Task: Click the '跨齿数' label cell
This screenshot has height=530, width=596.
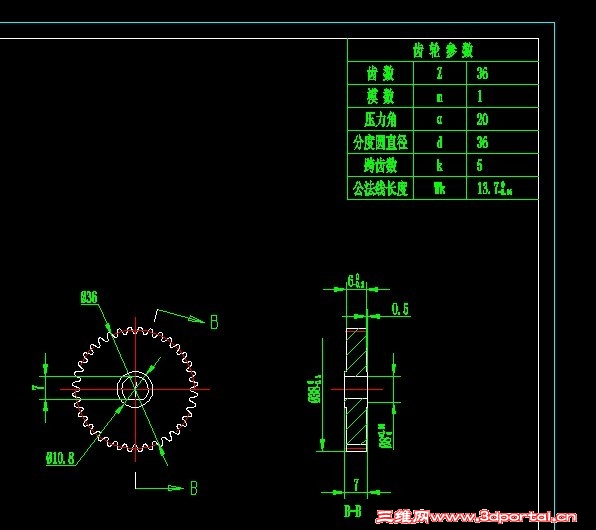Action: tap(380, 165)
